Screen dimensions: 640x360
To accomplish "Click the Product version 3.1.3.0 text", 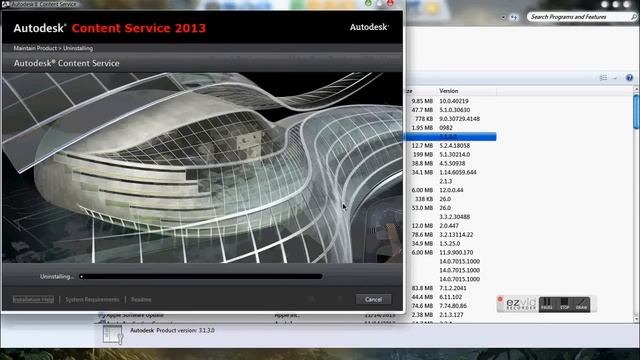I will [185, 330].
